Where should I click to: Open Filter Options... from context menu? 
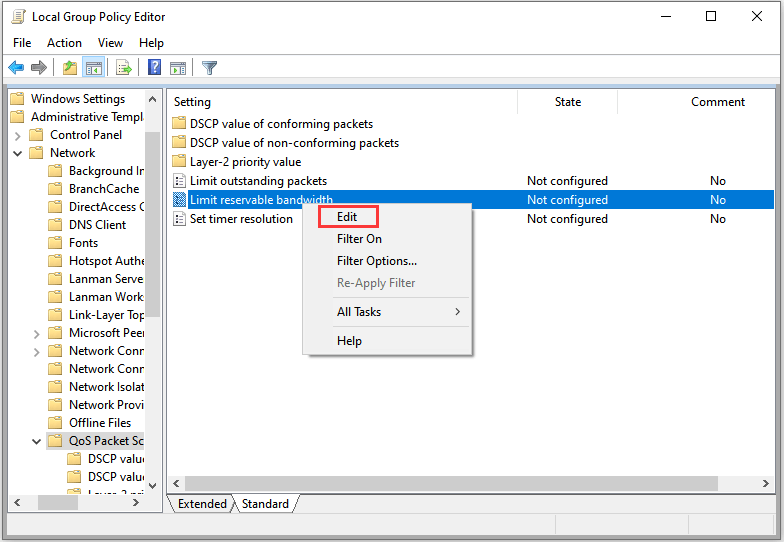[377, 261]
